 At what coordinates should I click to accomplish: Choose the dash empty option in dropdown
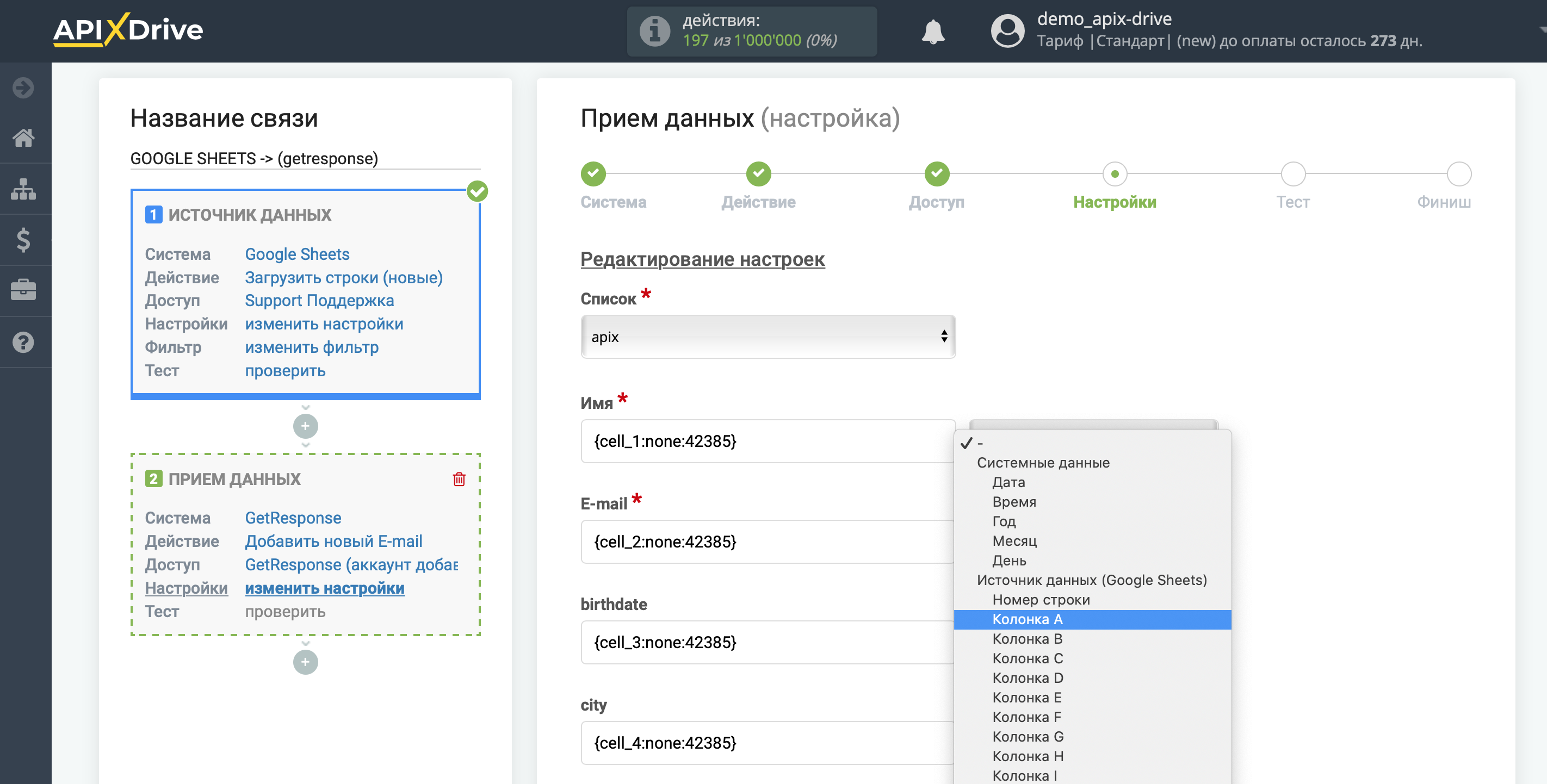1092,443
